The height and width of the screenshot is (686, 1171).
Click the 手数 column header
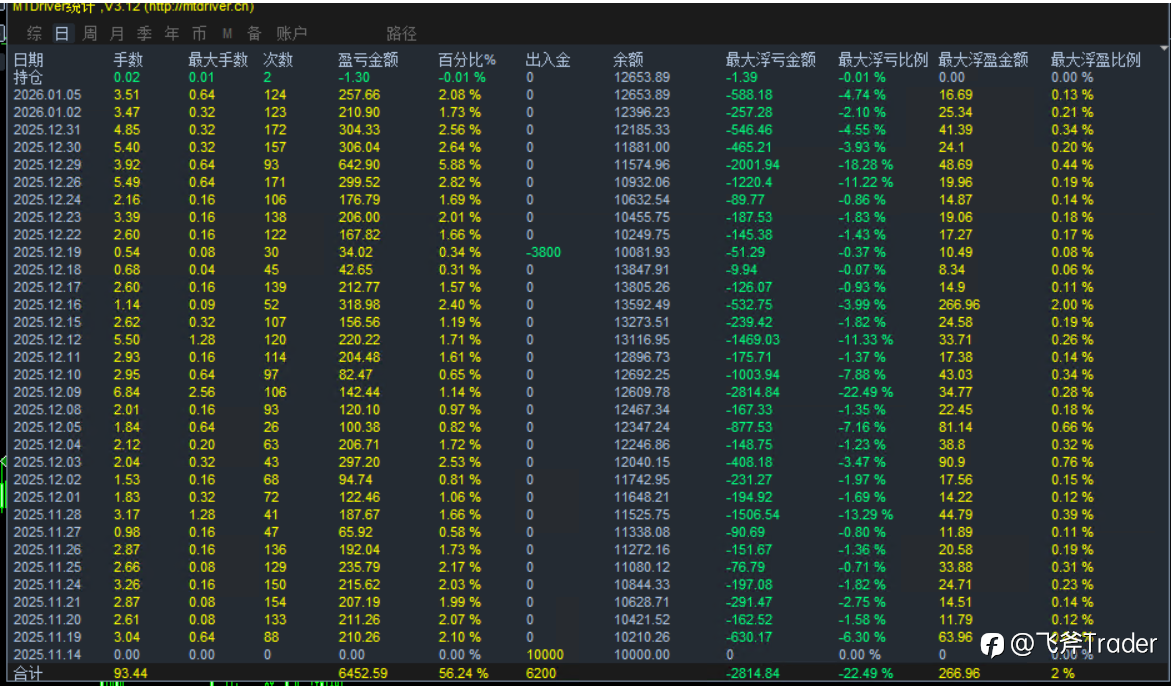[128, 60]
